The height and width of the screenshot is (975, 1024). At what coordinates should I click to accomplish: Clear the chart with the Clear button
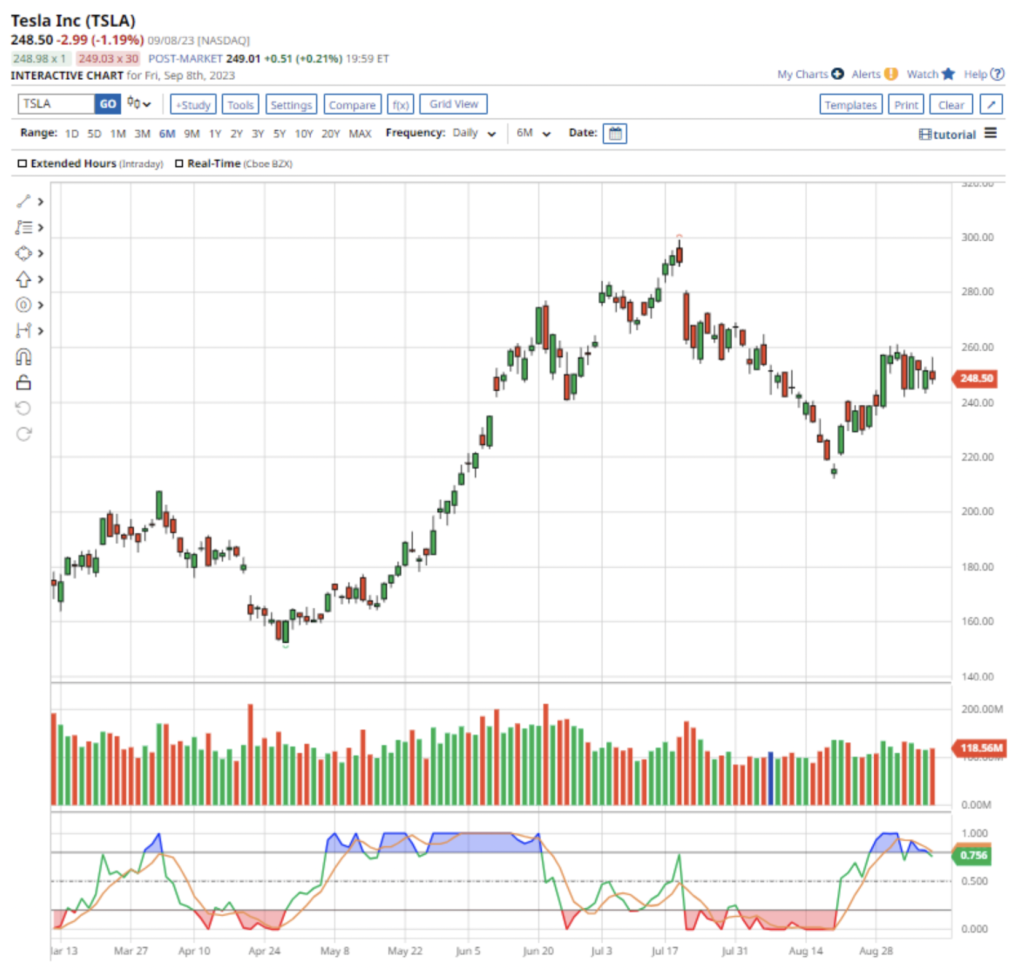(951, 104)
